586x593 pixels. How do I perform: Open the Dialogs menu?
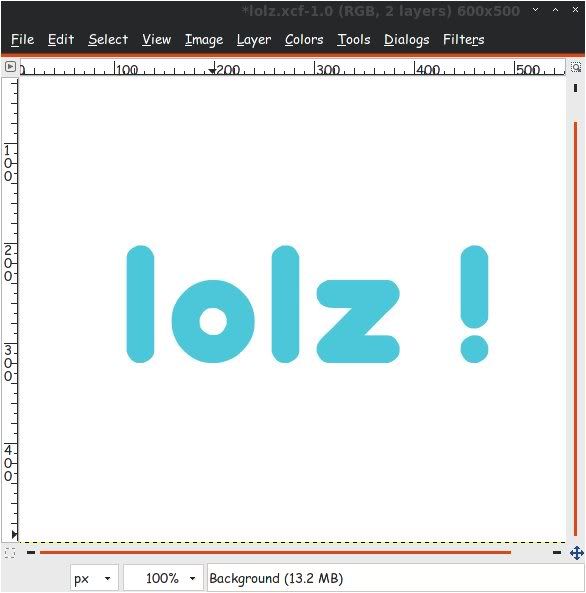pos(407,39)
